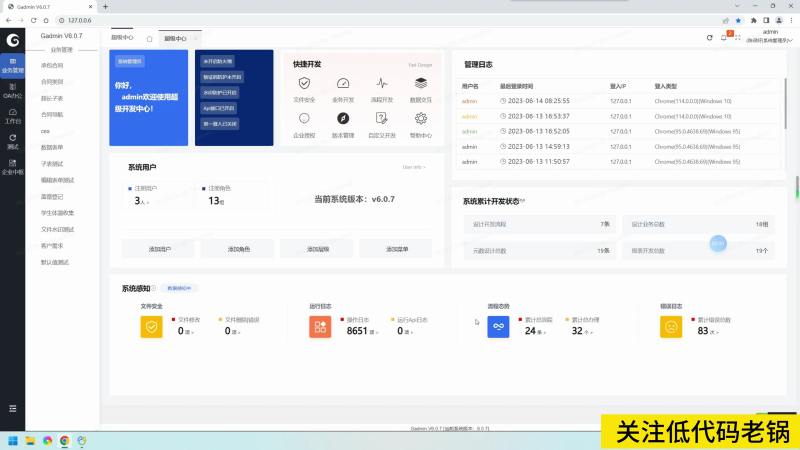Open the admin user dropdown in header
This screenshot has height=450, width=800.
pos(769,36)
